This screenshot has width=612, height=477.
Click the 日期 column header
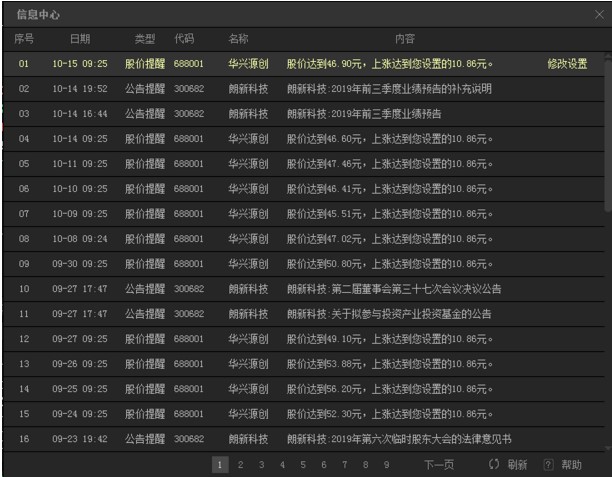tap(80, 39)
